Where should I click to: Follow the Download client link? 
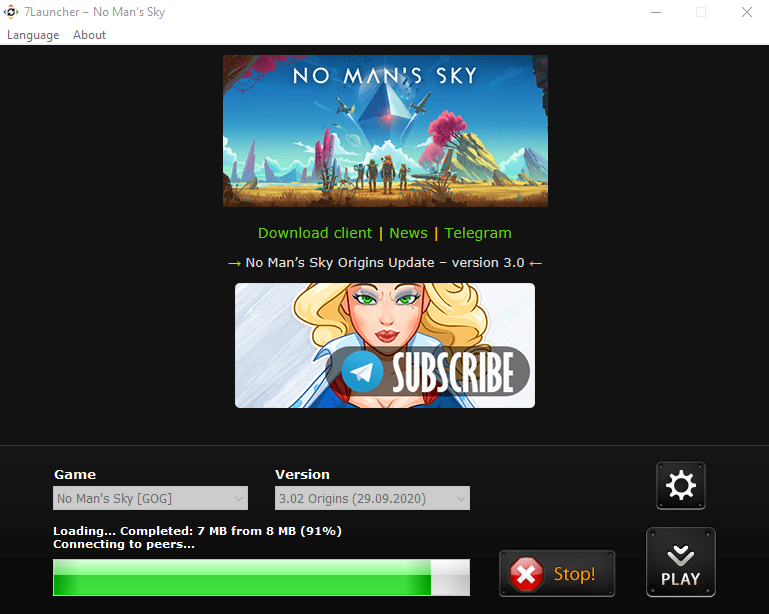point(314,233)
